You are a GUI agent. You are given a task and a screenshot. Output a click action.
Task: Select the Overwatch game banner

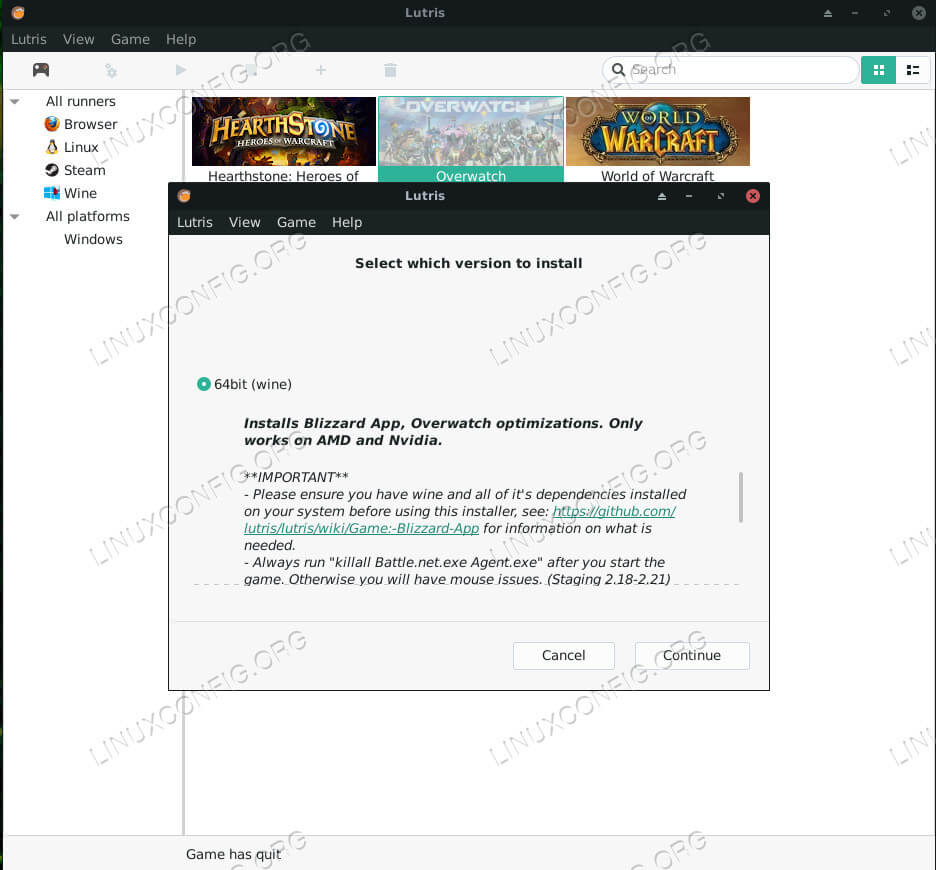coord(471,131)
